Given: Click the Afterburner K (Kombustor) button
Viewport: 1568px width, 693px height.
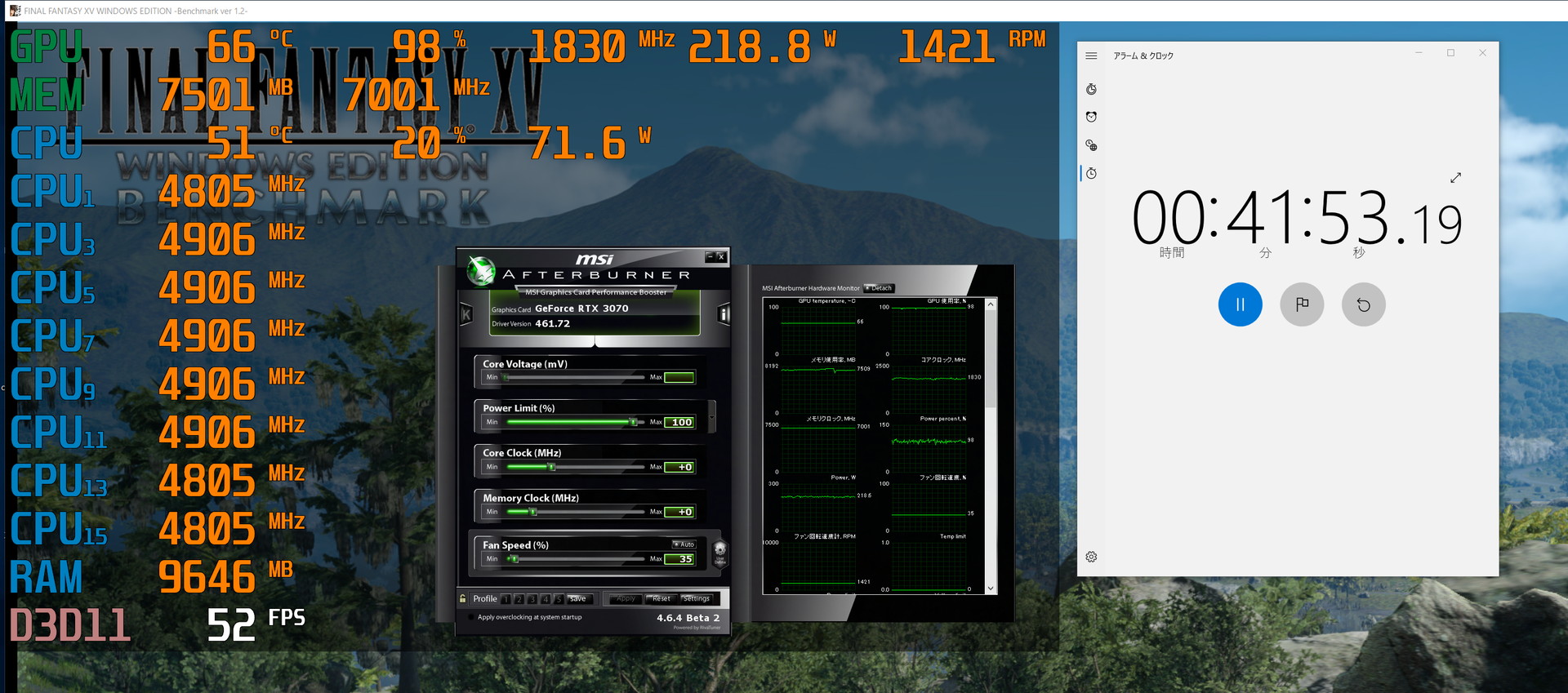Looking at the screenshot, I should 466,313.
